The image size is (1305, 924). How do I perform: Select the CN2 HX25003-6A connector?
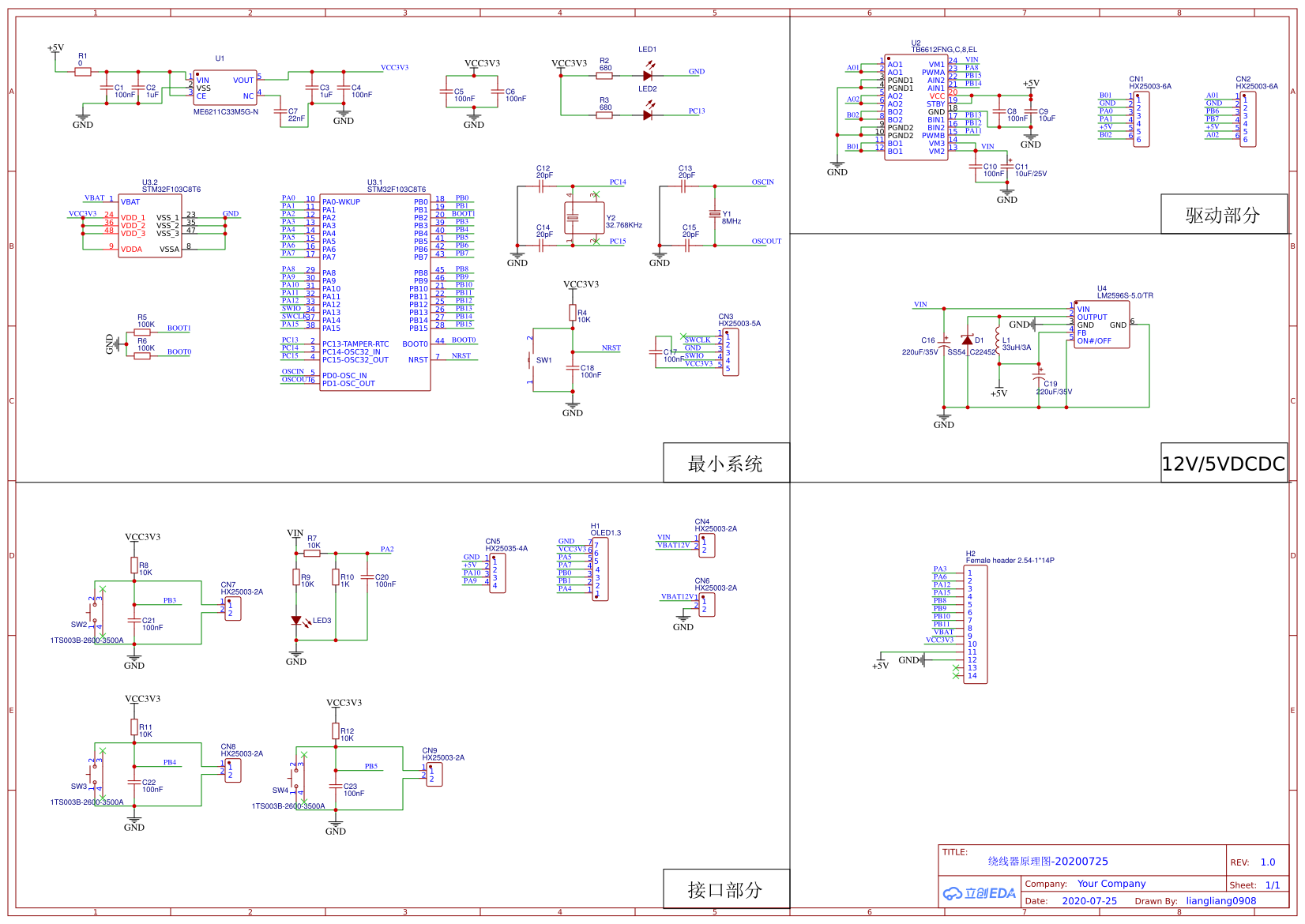point(1248,119)
